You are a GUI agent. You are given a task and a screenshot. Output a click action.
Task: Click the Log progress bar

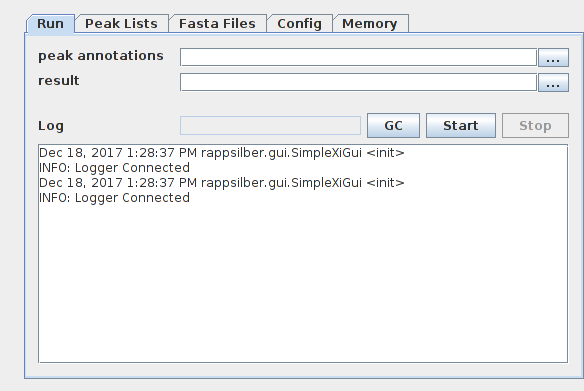click(x=270, y=126)
